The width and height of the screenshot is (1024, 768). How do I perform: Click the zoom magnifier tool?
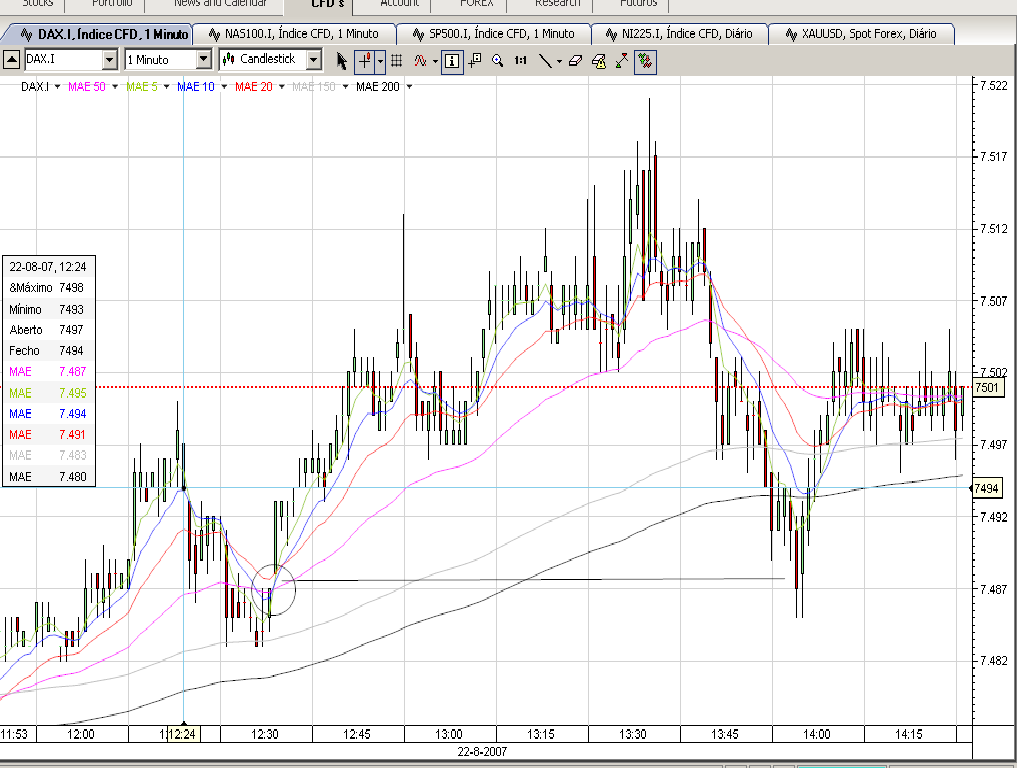497,60
